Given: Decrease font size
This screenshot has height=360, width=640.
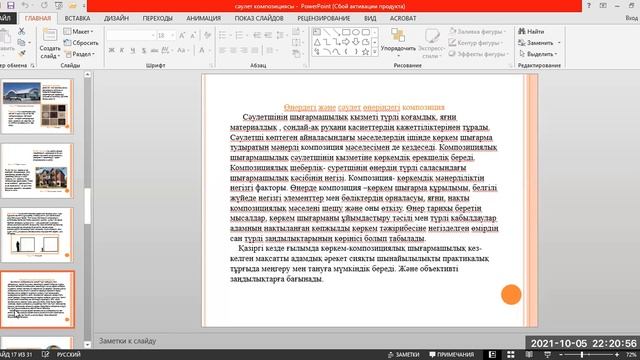Looking at the screenshot, I should pos(193,36).
